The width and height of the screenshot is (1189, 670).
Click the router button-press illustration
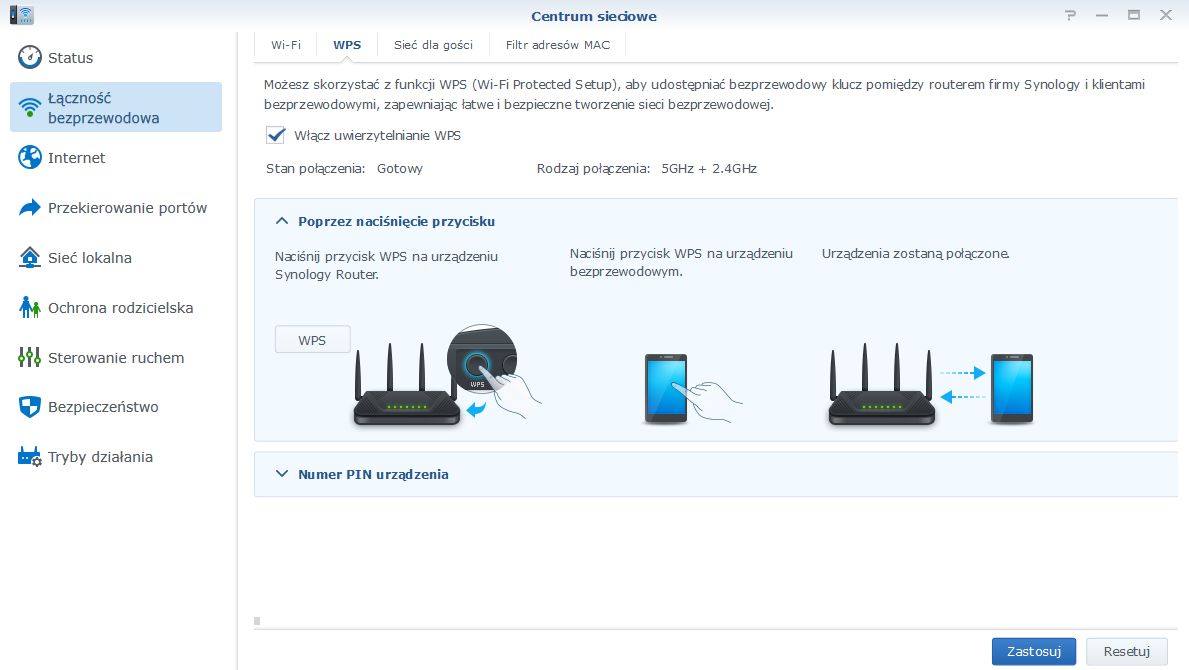(447, 374)
